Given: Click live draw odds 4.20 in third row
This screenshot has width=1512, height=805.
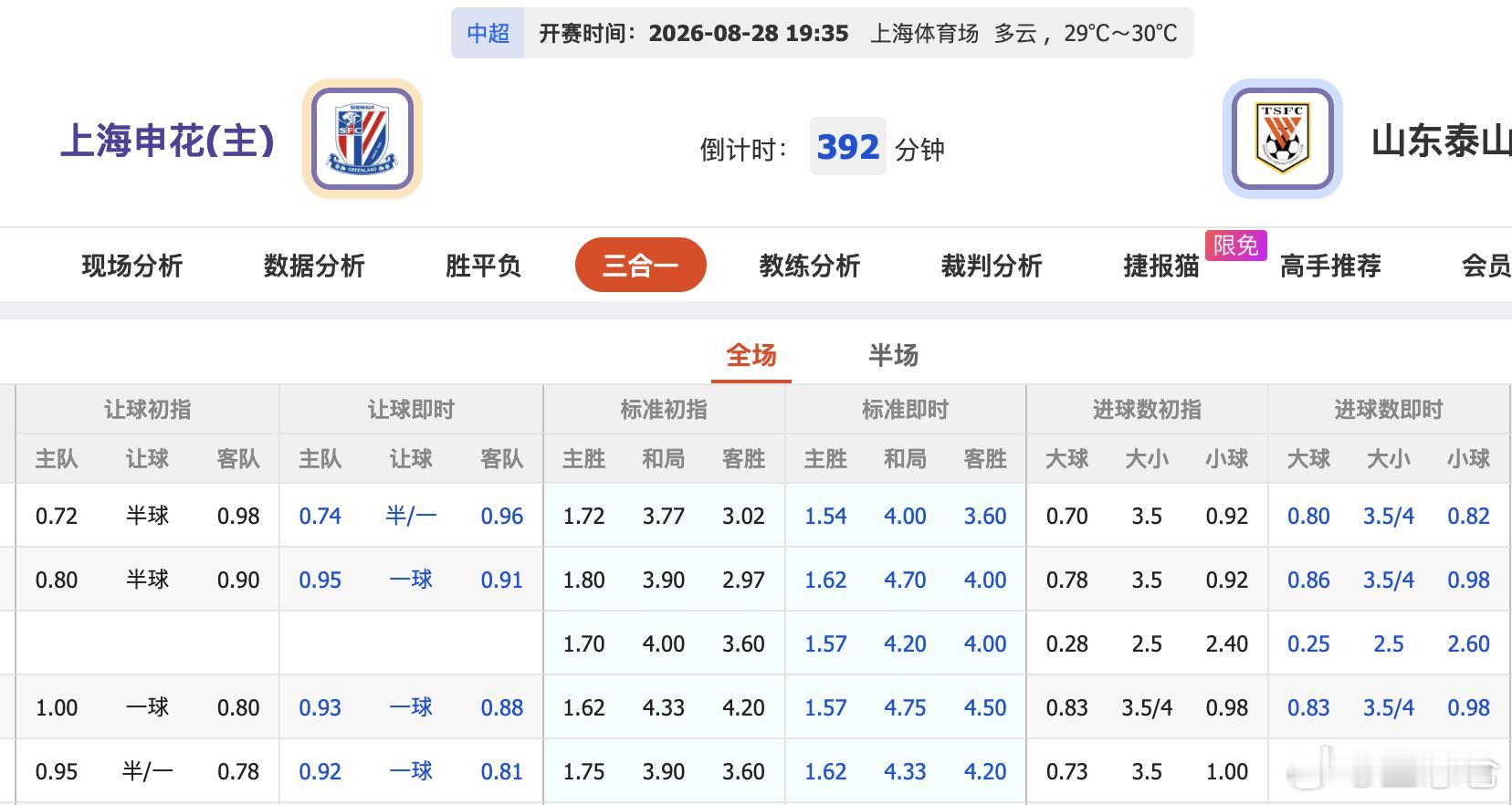Looking at the screenshot, I should tap(905, 643).
